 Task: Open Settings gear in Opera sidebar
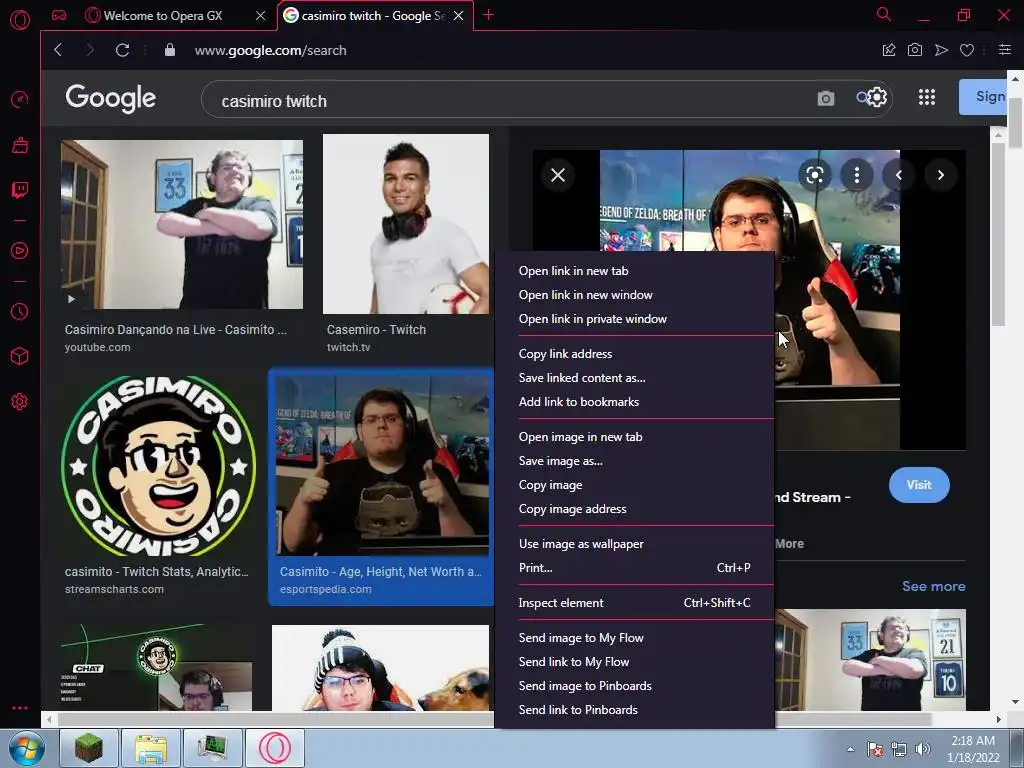coord(20,401)
